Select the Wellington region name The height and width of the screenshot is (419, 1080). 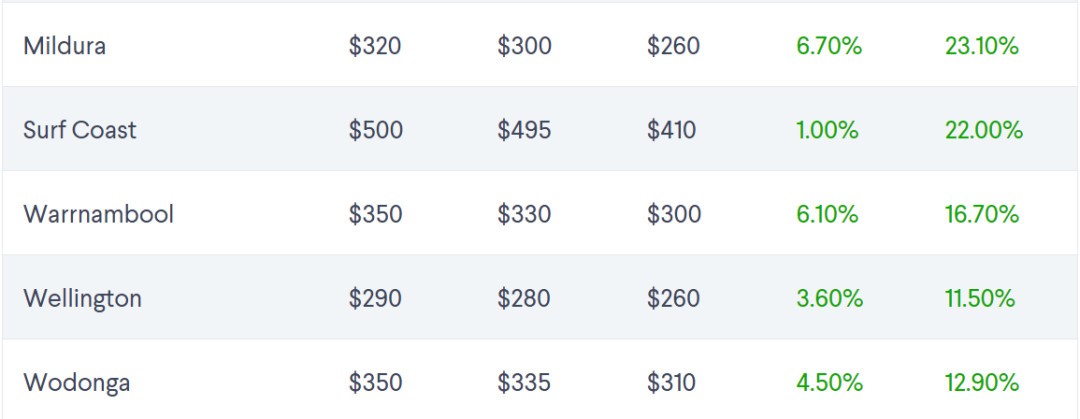pos(82,298)
